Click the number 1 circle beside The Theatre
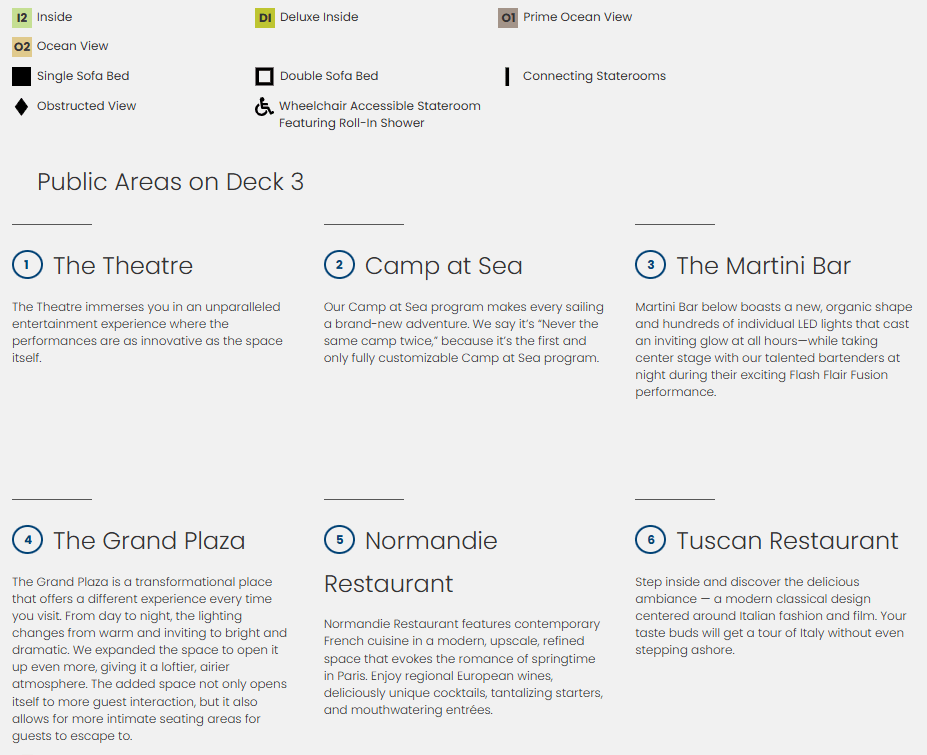Screen dimensions: 927x755 tap(27, 265)
